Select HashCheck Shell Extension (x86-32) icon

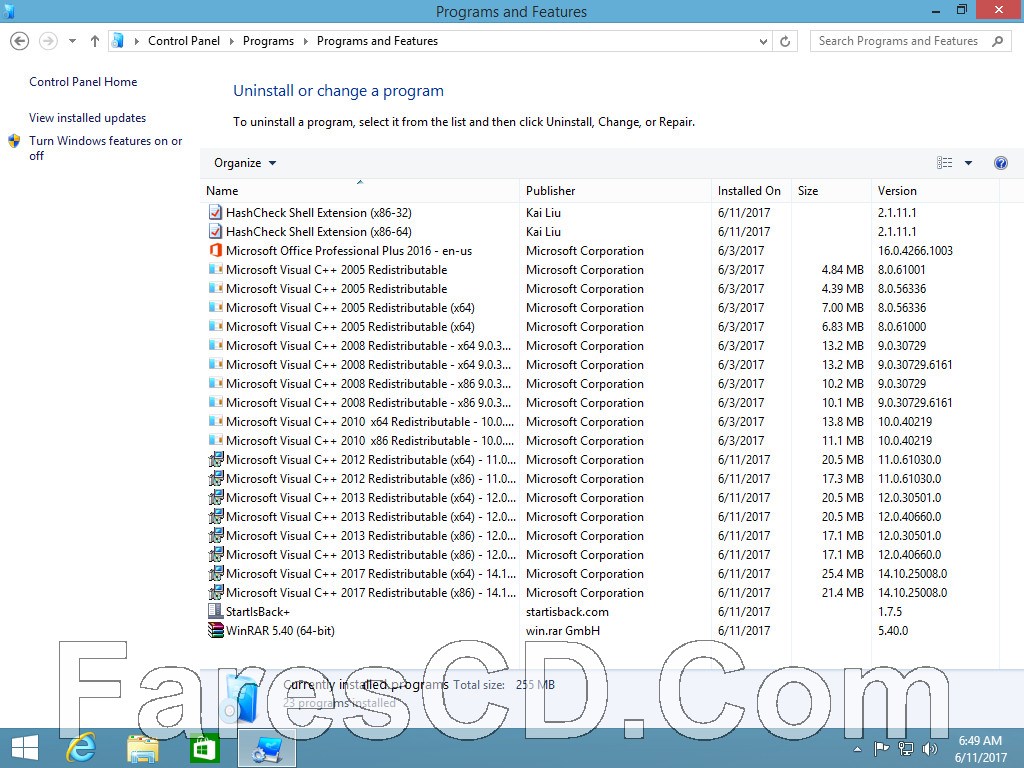click(x=215, y=212)
